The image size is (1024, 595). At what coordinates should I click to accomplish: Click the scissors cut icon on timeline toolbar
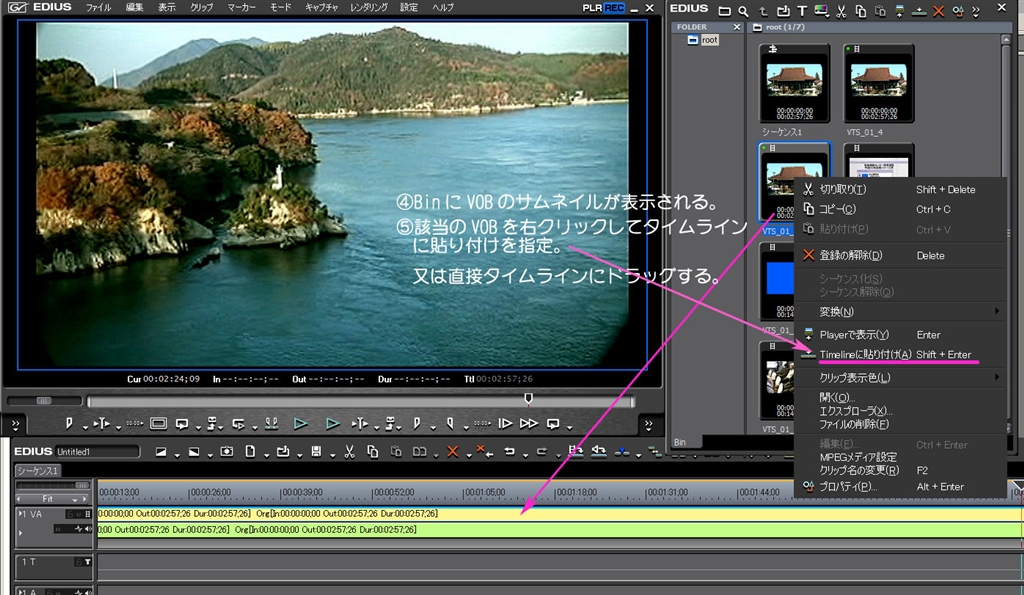[349, 452]
